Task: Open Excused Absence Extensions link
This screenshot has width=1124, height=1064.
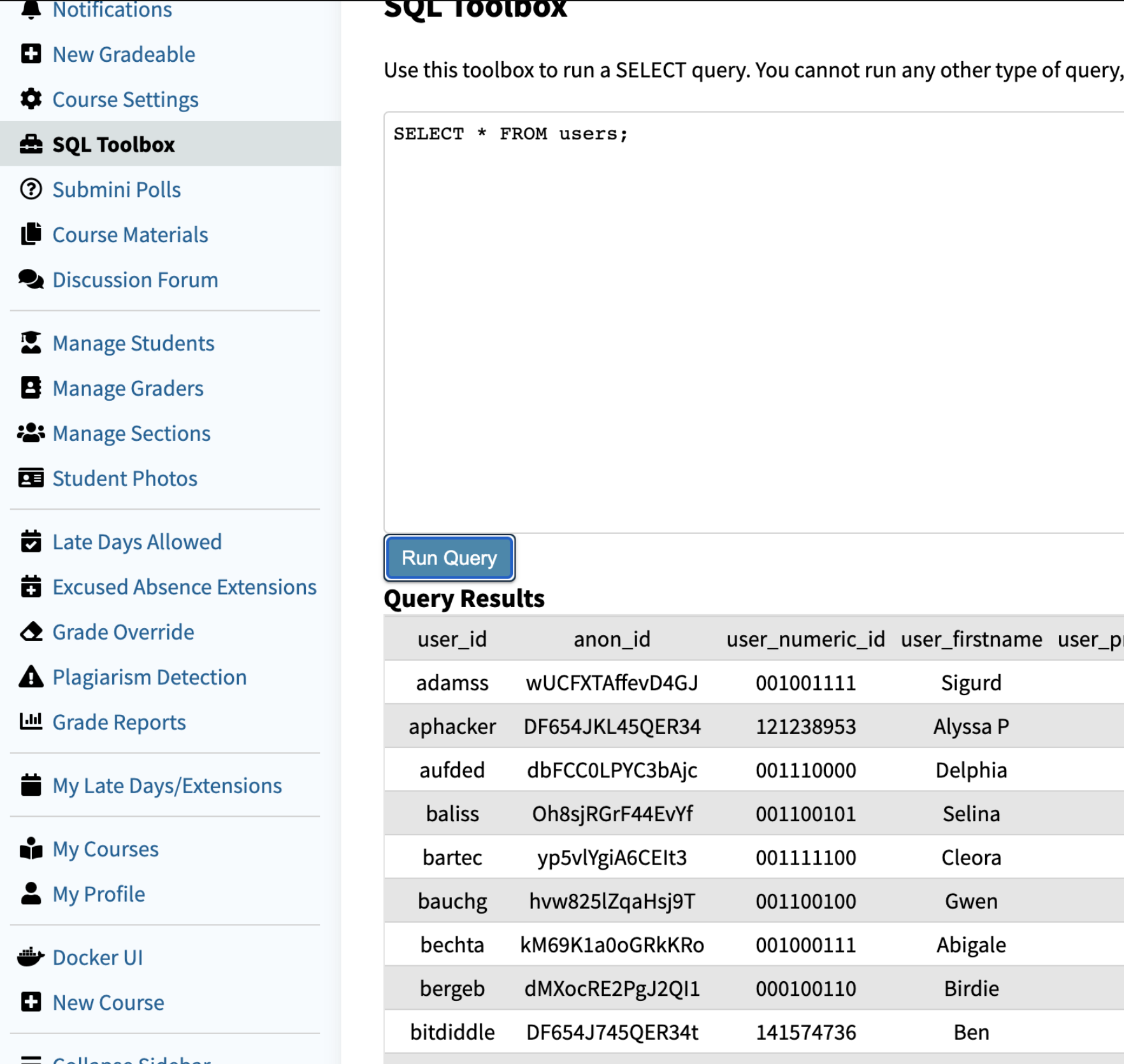Action: [184, 587]
